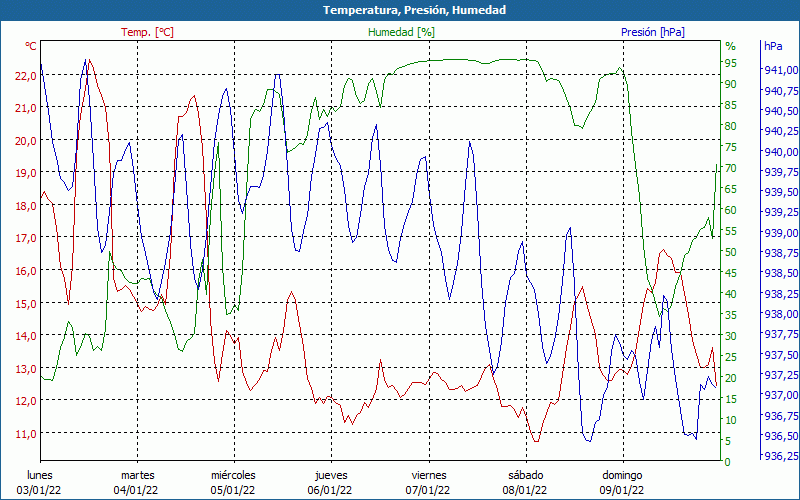Click the 936,25 pressure axis value
The image size is (800, 500).
781,456
